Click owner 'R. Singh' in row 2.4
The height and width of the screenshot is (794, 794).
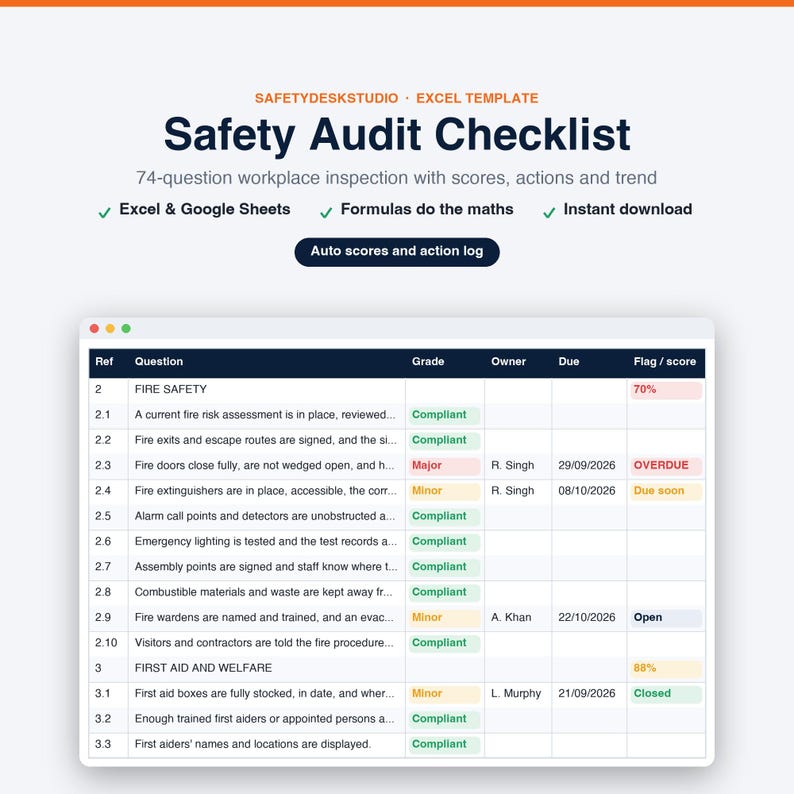(512, 491)
